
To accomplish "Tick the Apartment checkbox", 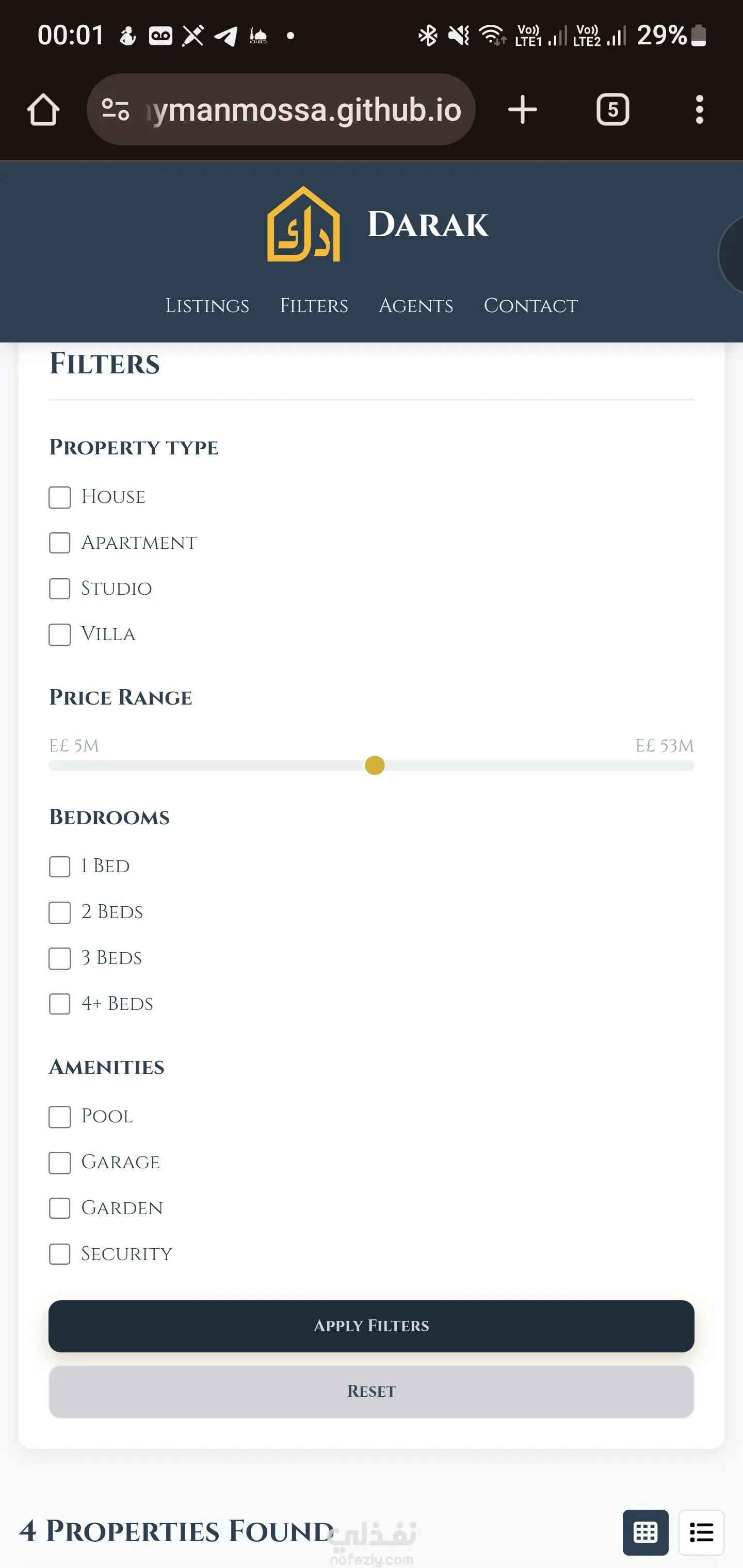I will [60, 543].
